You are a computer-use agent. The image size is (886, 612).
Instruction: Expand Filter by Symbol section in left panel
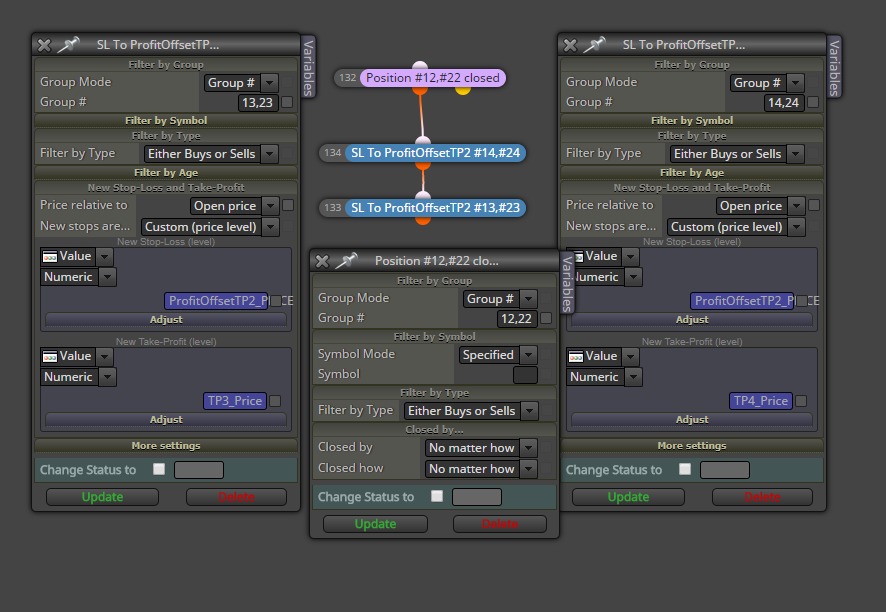[x=166, y=120]
